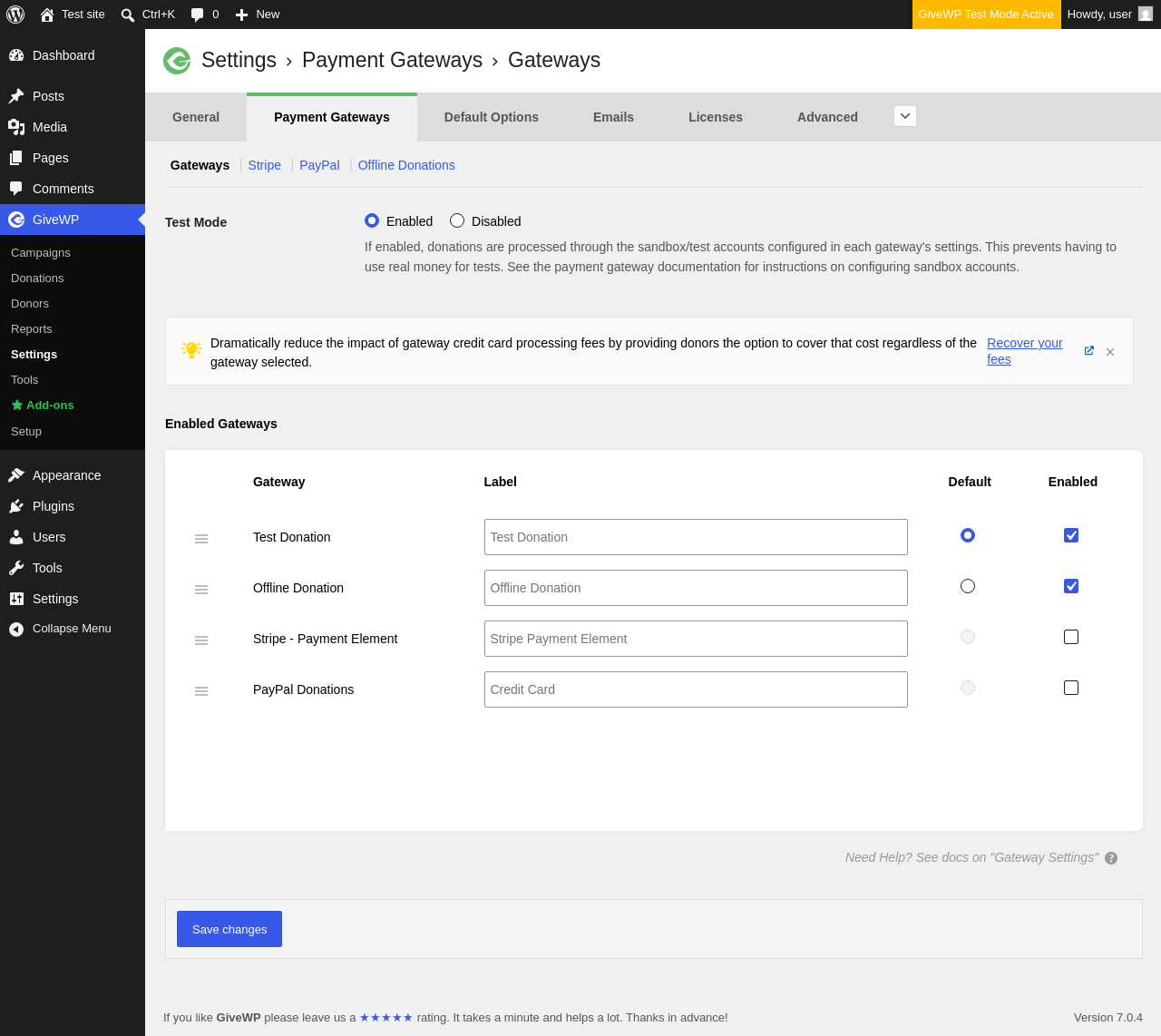1161x1036 pixels.
Task: Click the Recover your fees link
Action: [x=1025, y=351]
